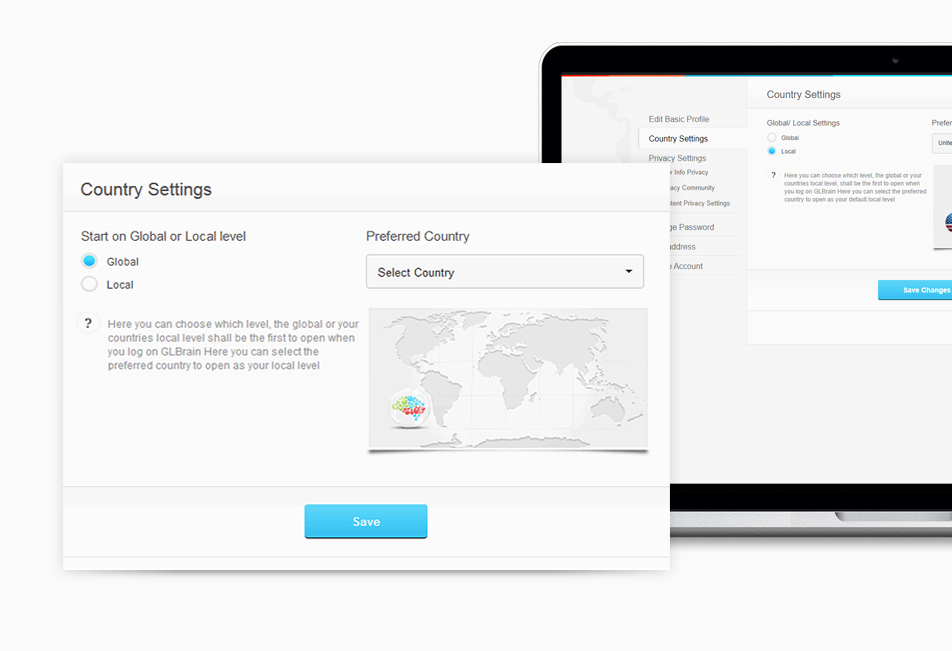Select the Global radio button in the front card
Image resolution: width=952 pixels, height=651 pixels.
[x=90, y=261]
